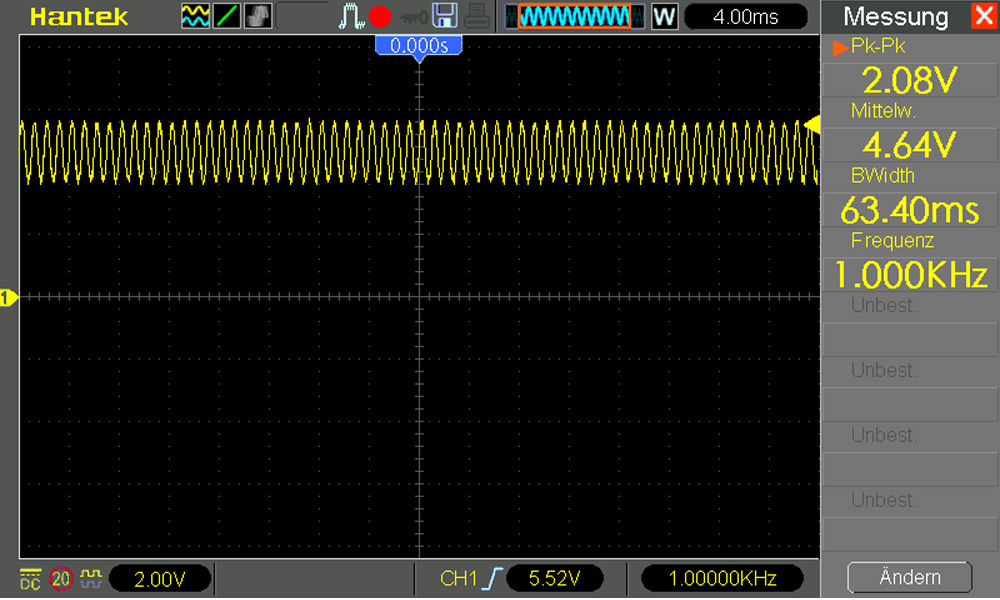Viewport: 1000px width, 600px height.
Task: Click the printer icon in top bar
Action: (476, 16)
